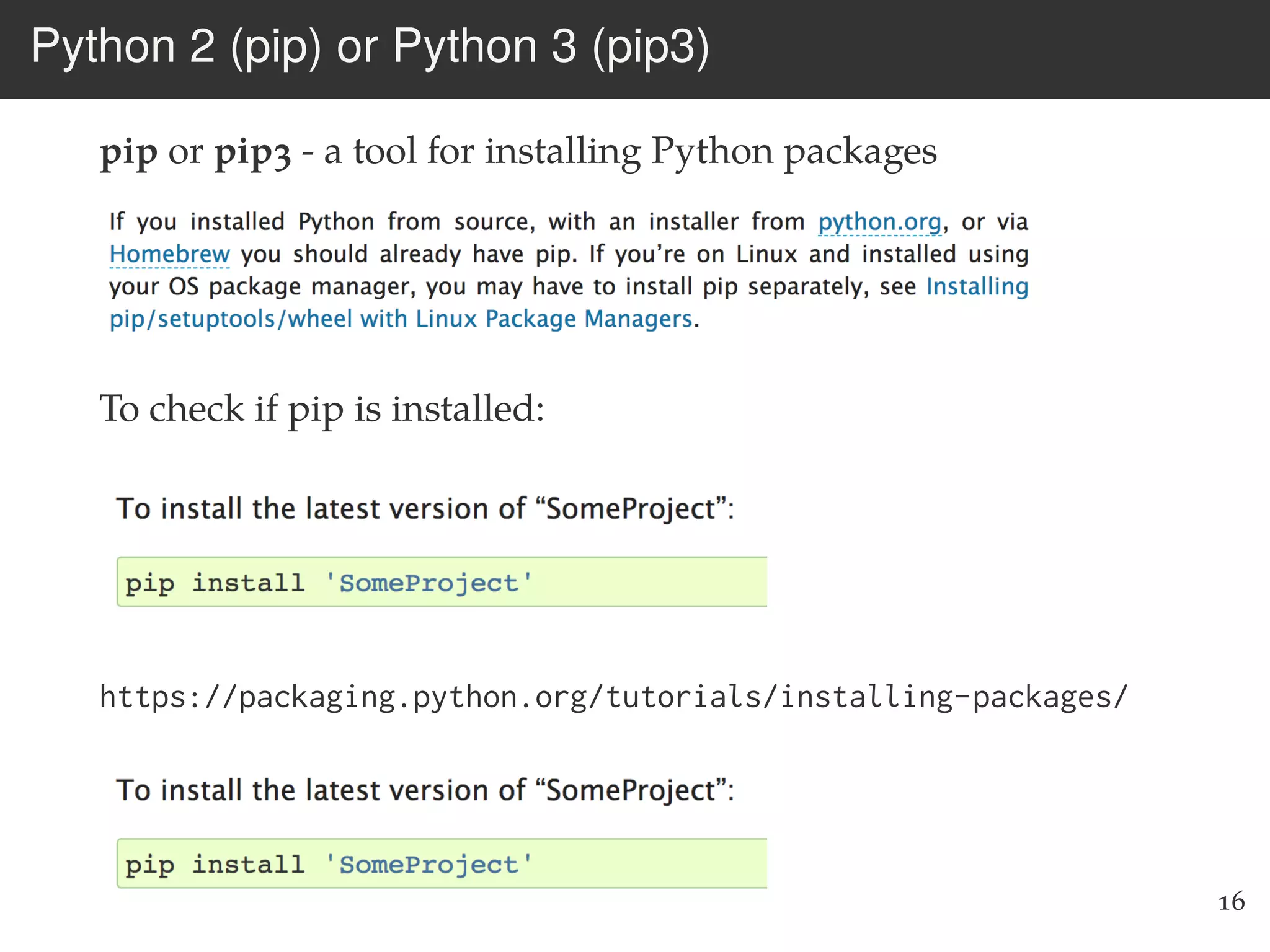Click the packaging.python.org tutorials URL
Viewport: 1270px width, 952px height.
tap(613, 697)
